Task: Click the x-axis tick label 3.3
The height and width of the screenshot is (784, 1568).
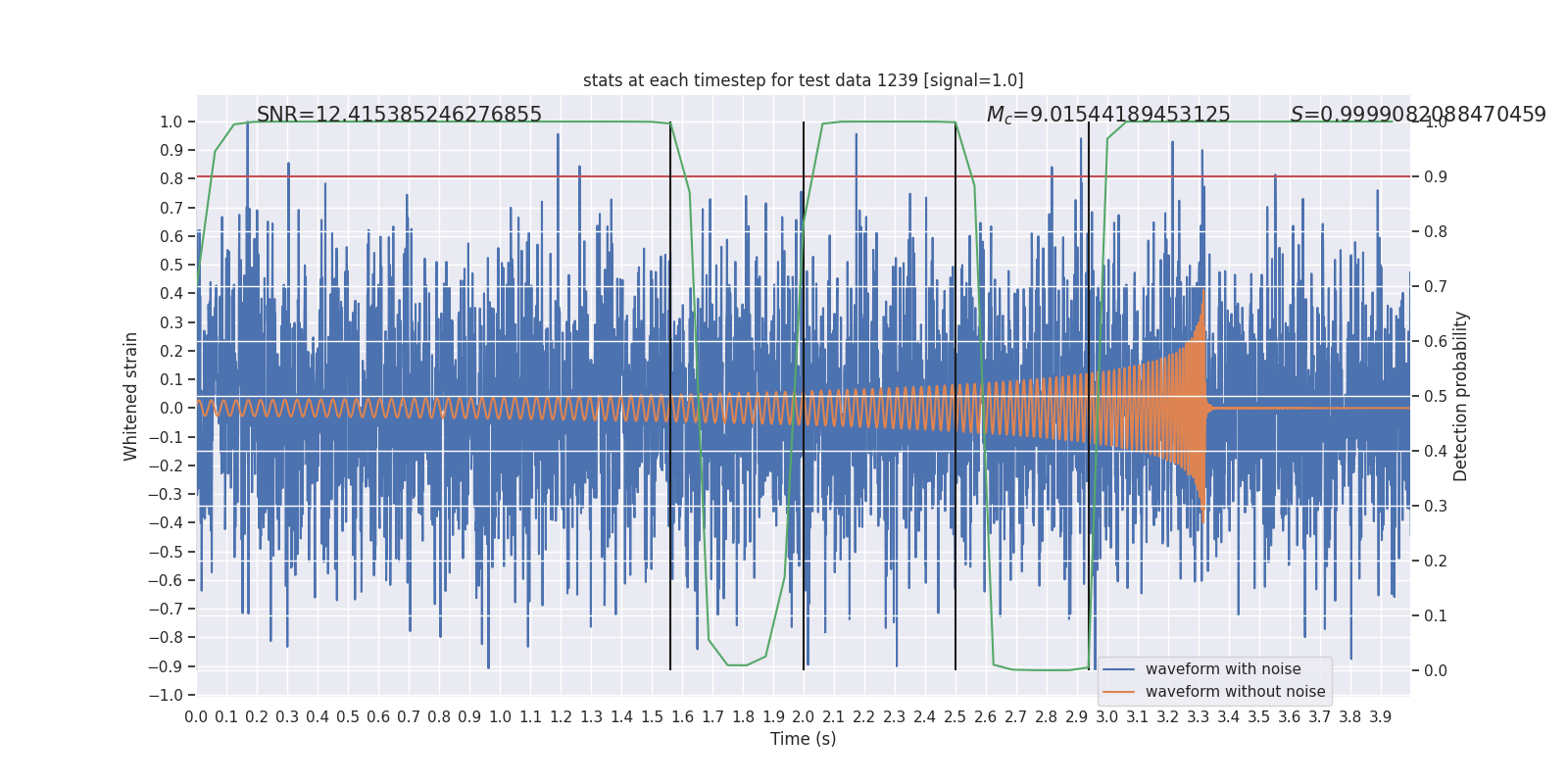Action: click(x=1199, y=716)
